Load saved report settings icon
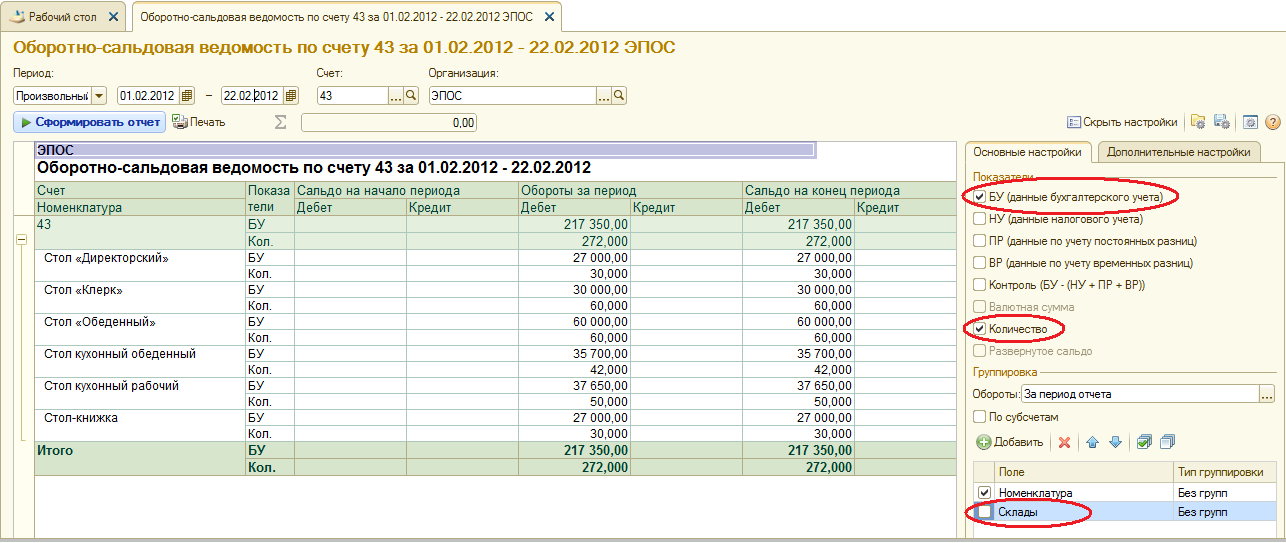The width and height of the screenshot is (1286, 543). pos(1198,122)
